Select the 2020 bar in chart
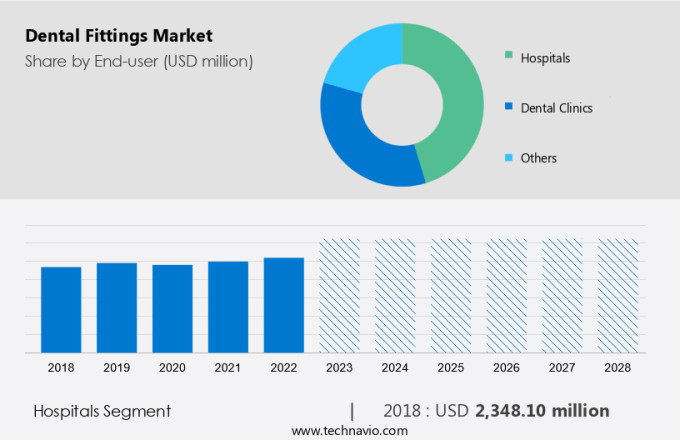The height and width of the screenshot is (440, 680). (172, 308)
